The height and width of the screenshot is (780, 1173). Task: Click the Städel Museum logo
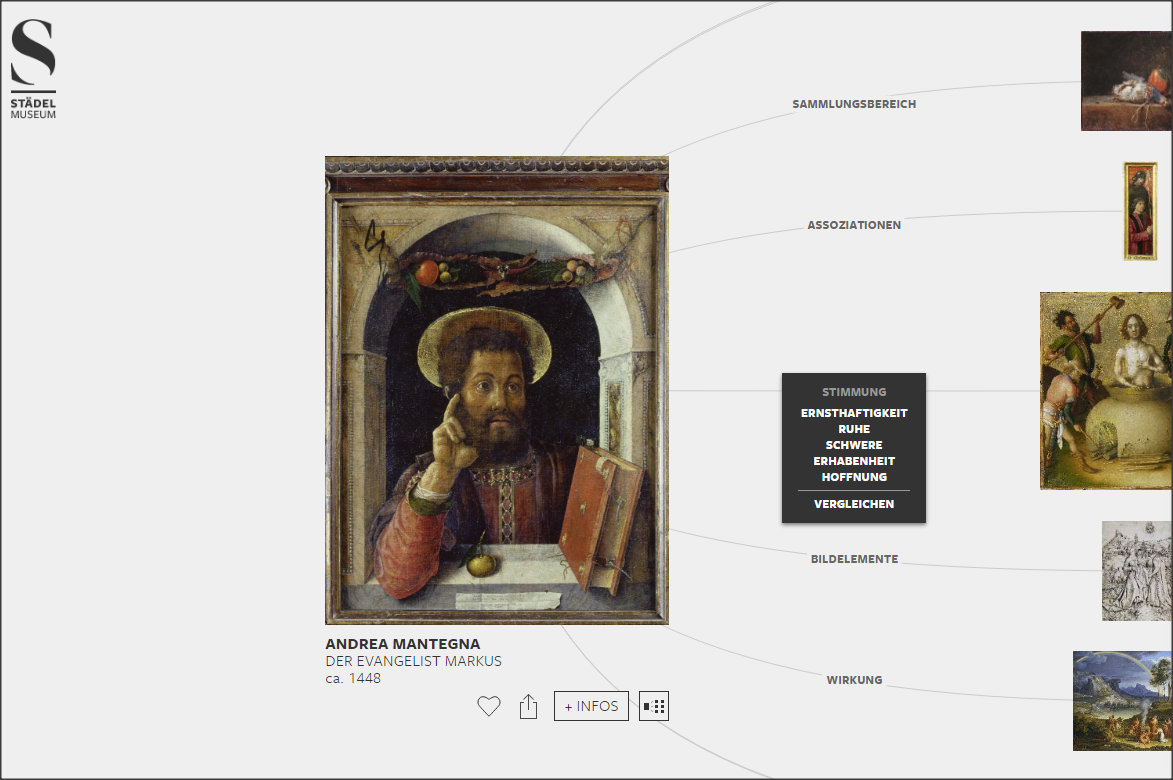pyautogui.click(x=33, y=69)
